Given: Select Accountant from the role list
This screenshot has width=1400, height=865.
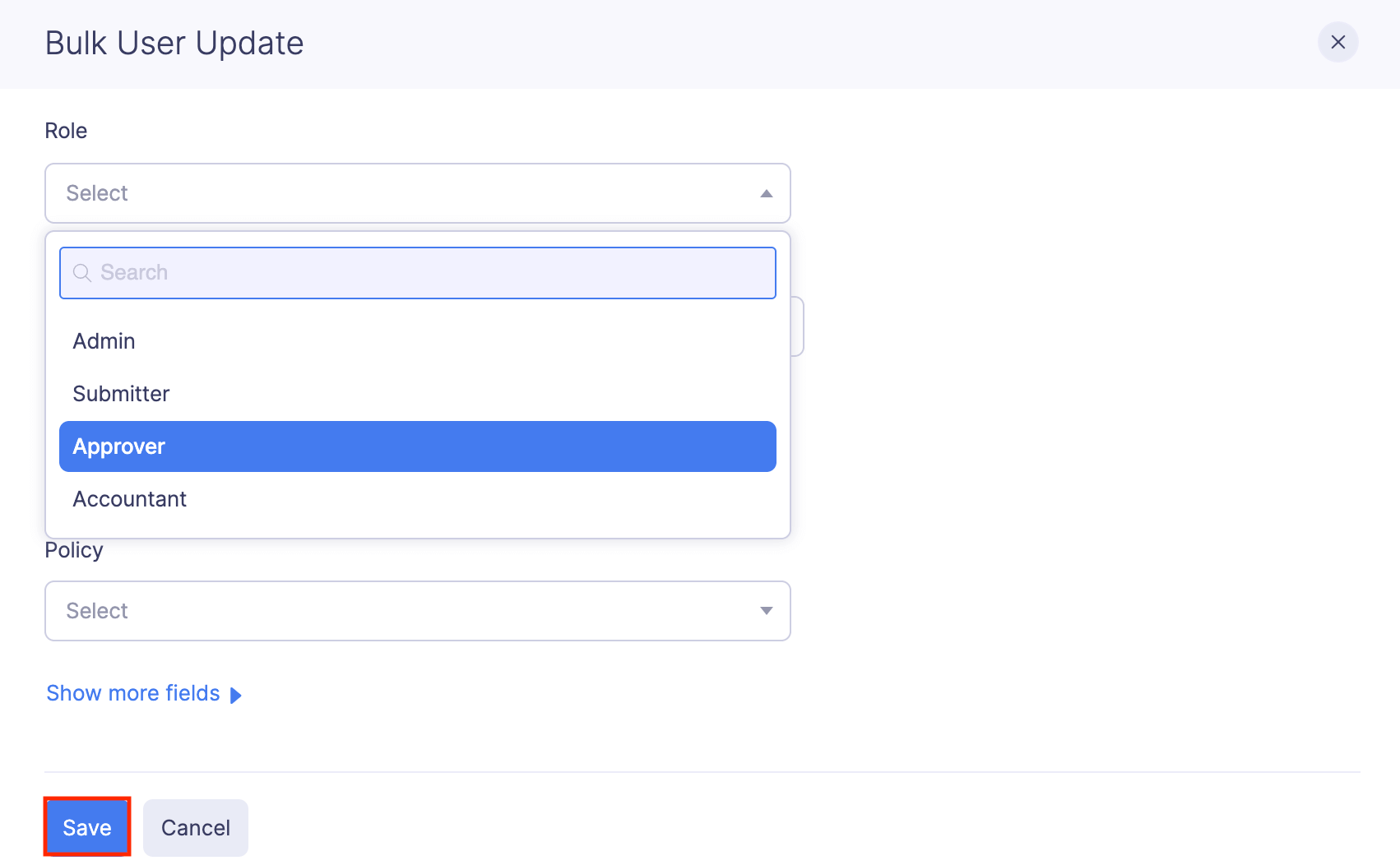Looking at the screenshot, I should (129, 498).
